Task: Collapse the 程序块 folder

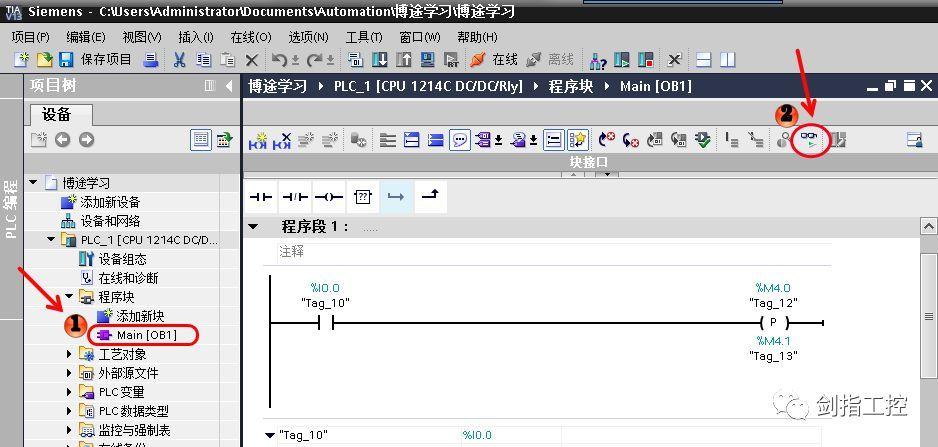Action: click(x=69, y=297)
